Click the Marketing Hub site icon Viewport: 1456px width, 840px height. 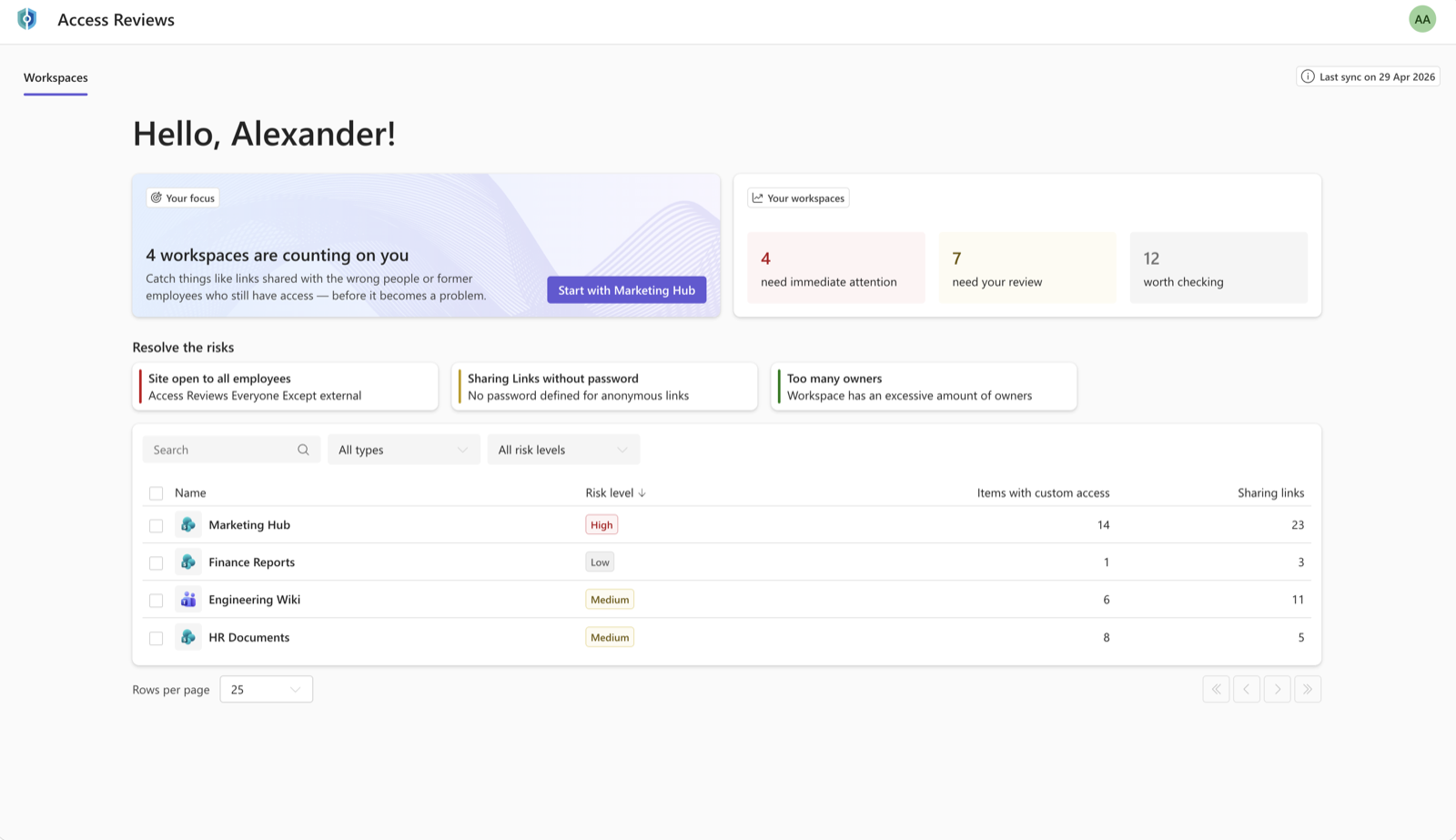(x=188, y=525)
